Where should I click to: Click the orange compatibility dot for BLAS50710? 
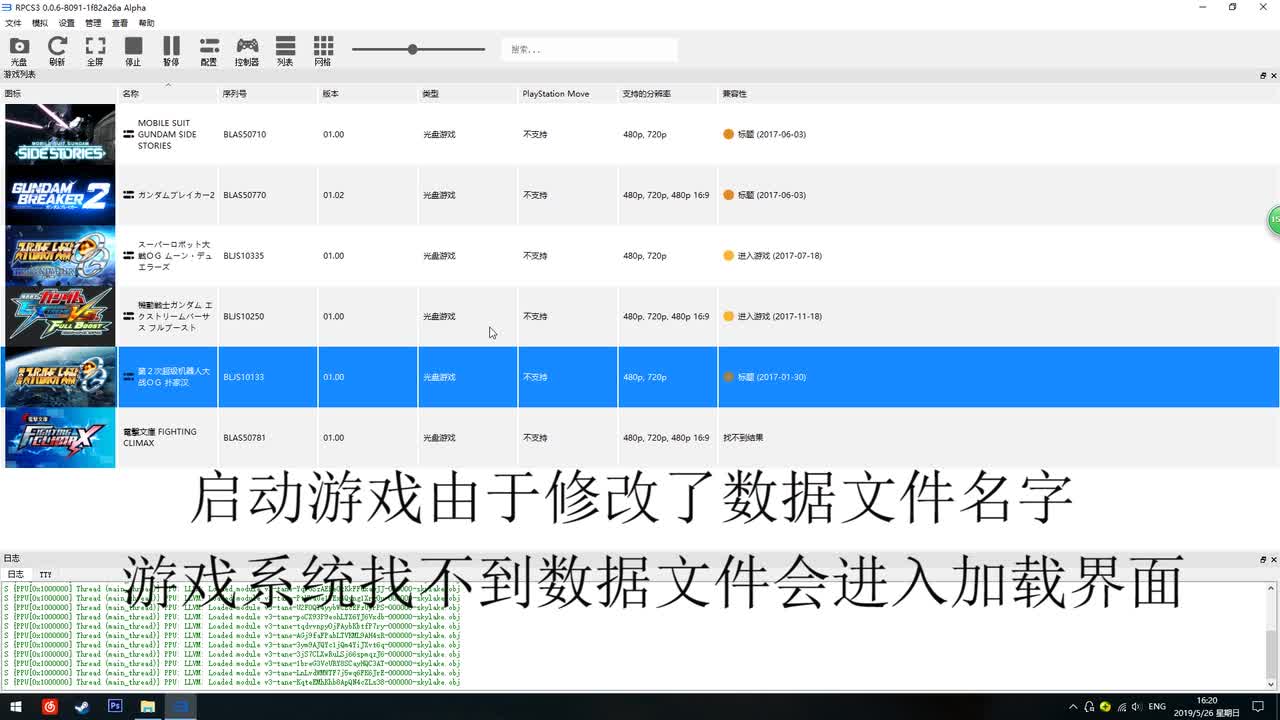[x=728, y=134]
